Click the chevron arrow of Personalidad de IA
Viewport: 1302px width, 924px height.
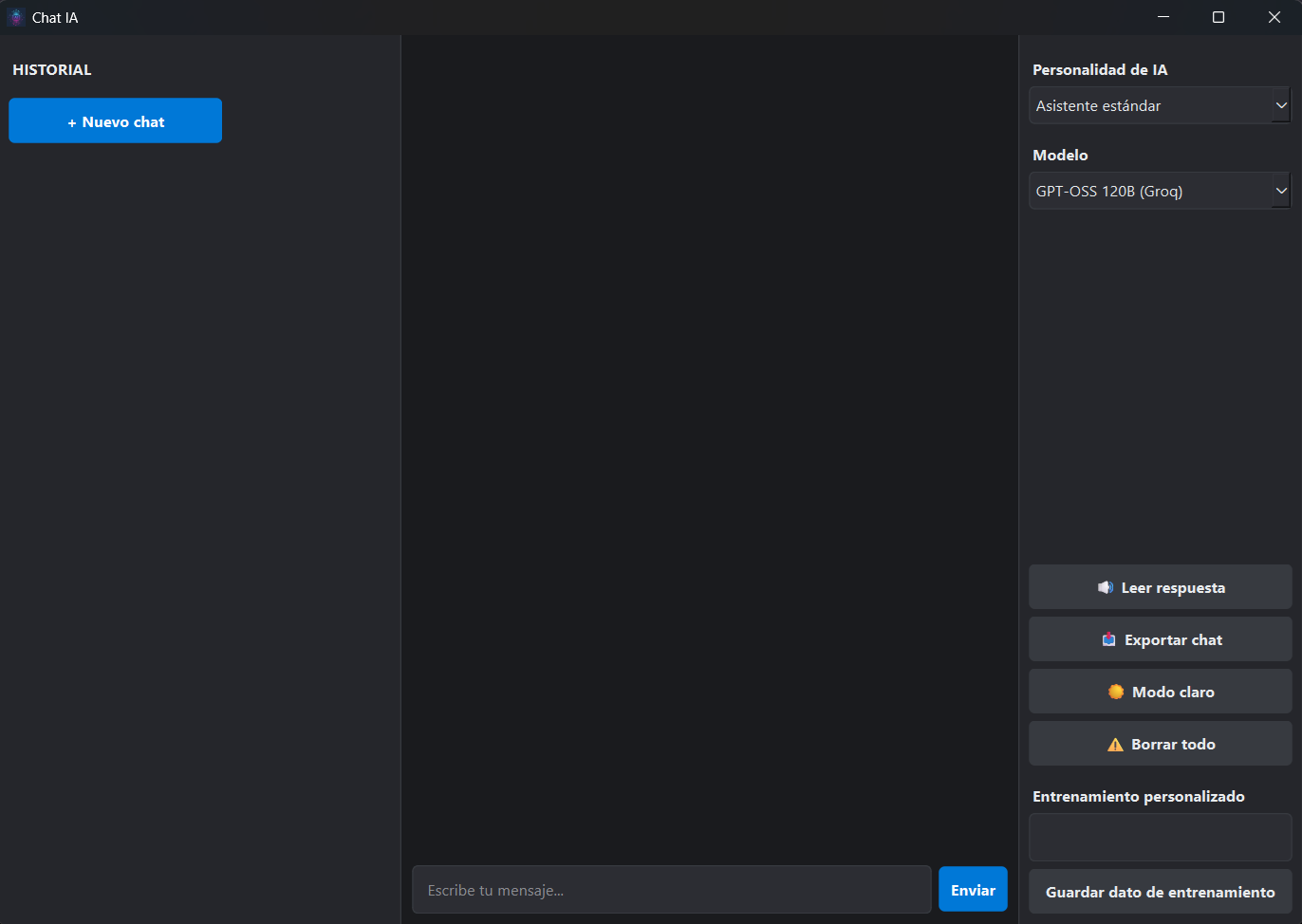tap(1281, 105)
